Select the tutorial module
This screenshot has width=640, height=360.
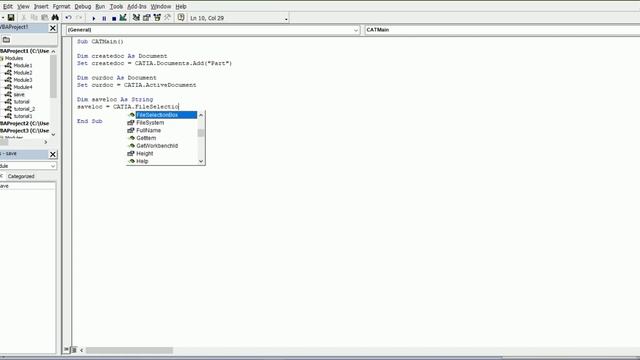coord(21,102)
